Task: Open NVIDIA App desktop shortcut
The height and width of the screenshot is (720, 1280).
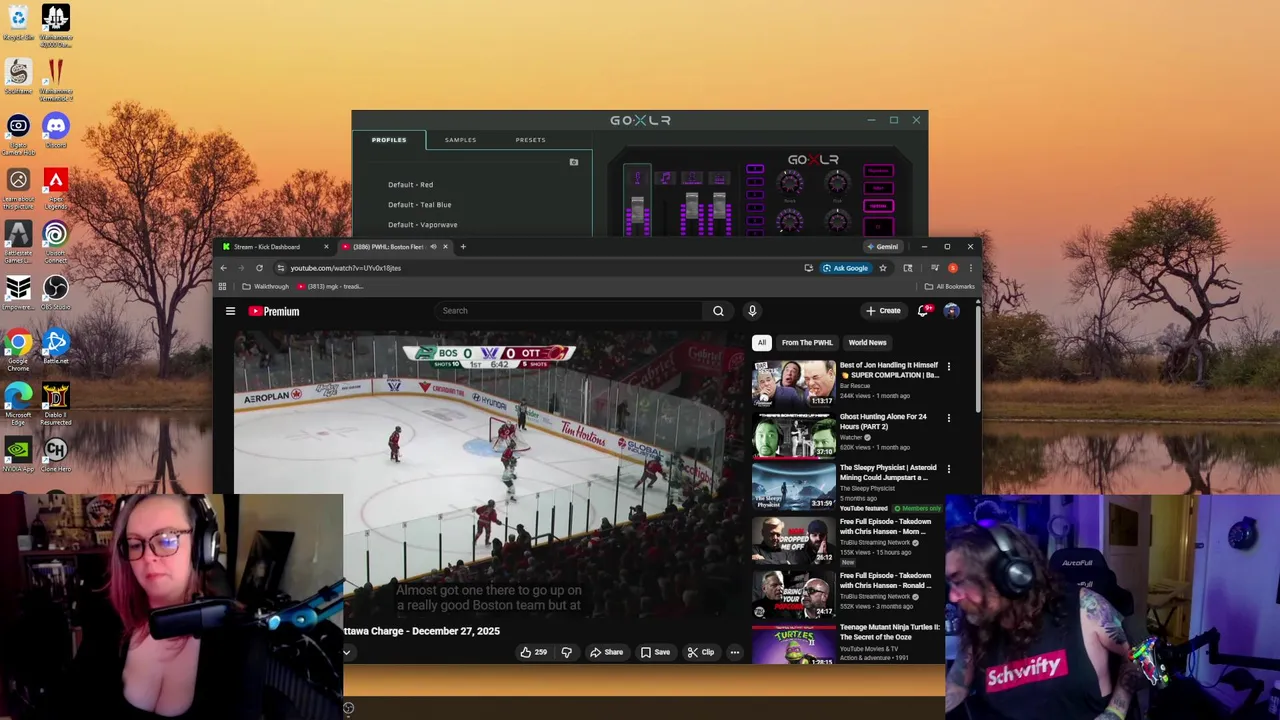Action: 18,455
